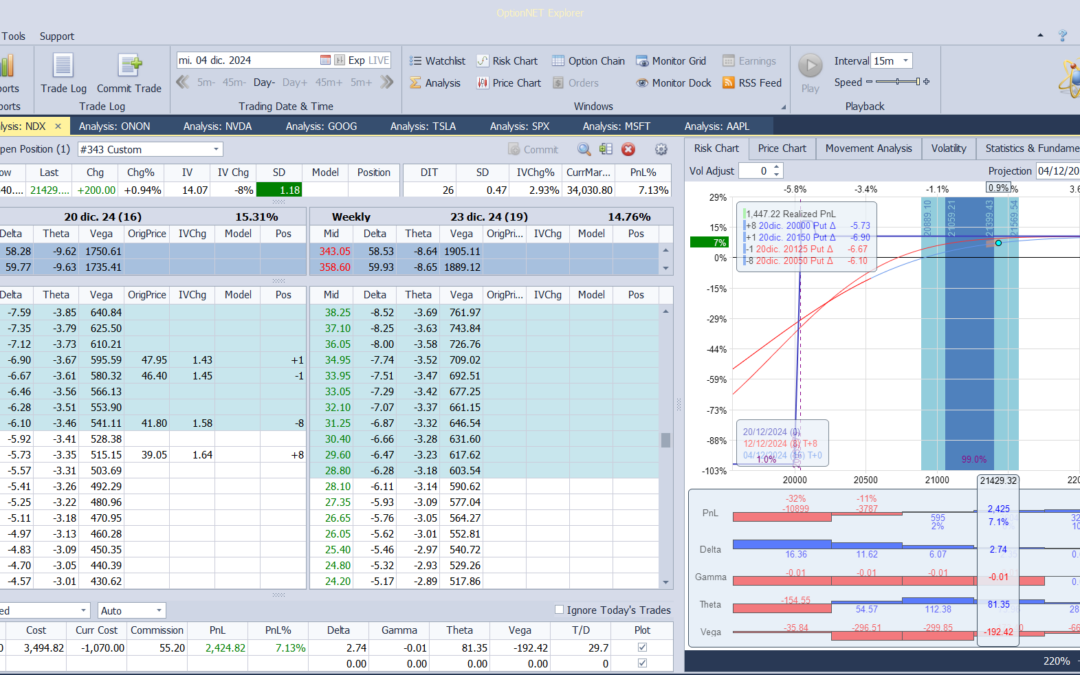Step forward with the double-right arrow
The height and width of the screenshot is (675, 1080).
(387, 83)
